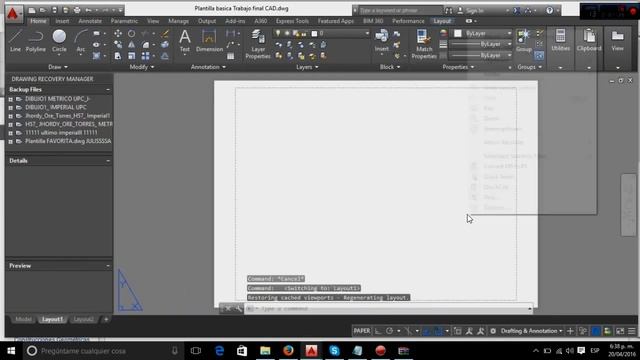
Task: Expand the Block panel dropdown
Action: click(390, 67)
